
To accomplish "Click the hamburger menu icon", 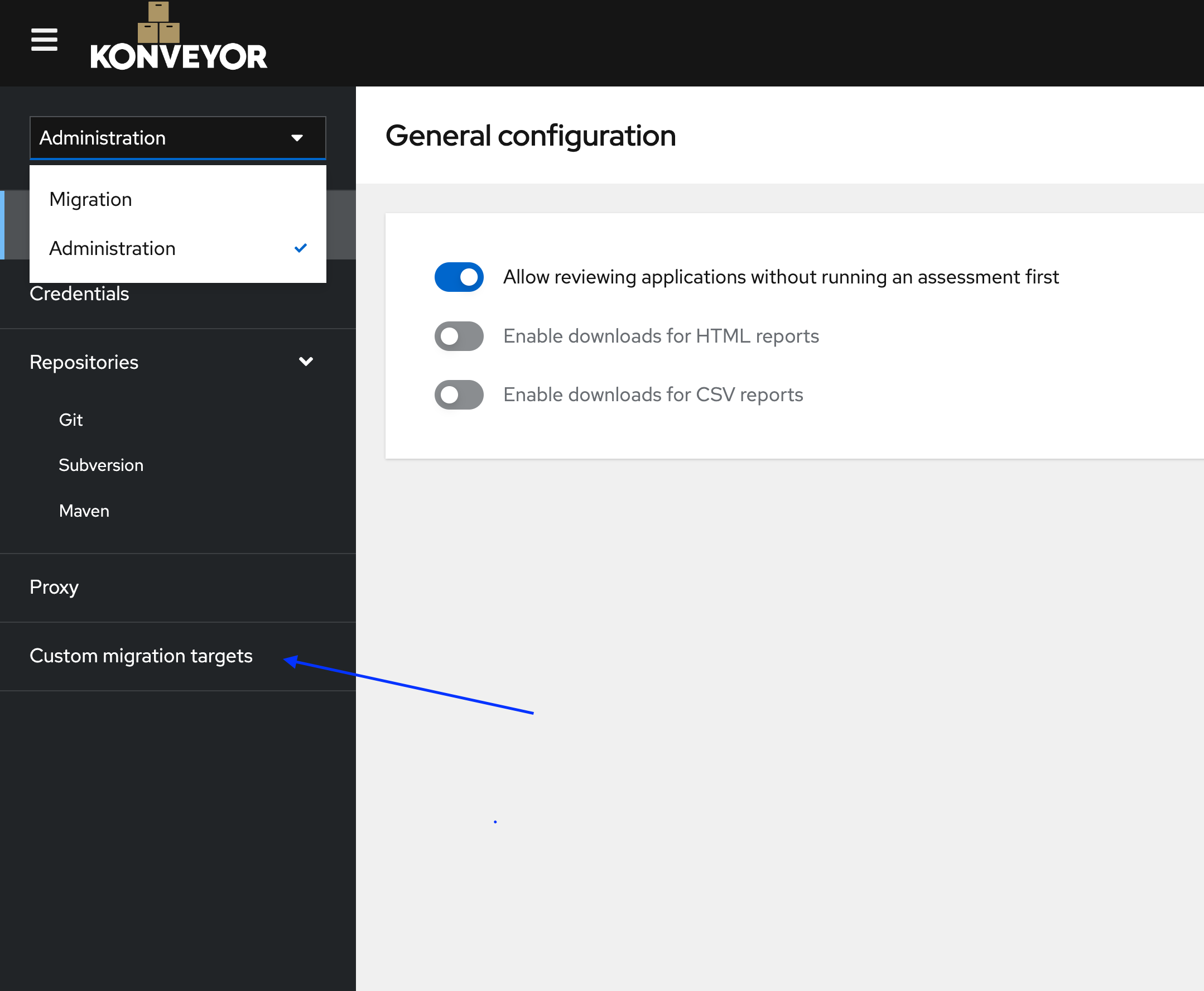I will [44, 40].
